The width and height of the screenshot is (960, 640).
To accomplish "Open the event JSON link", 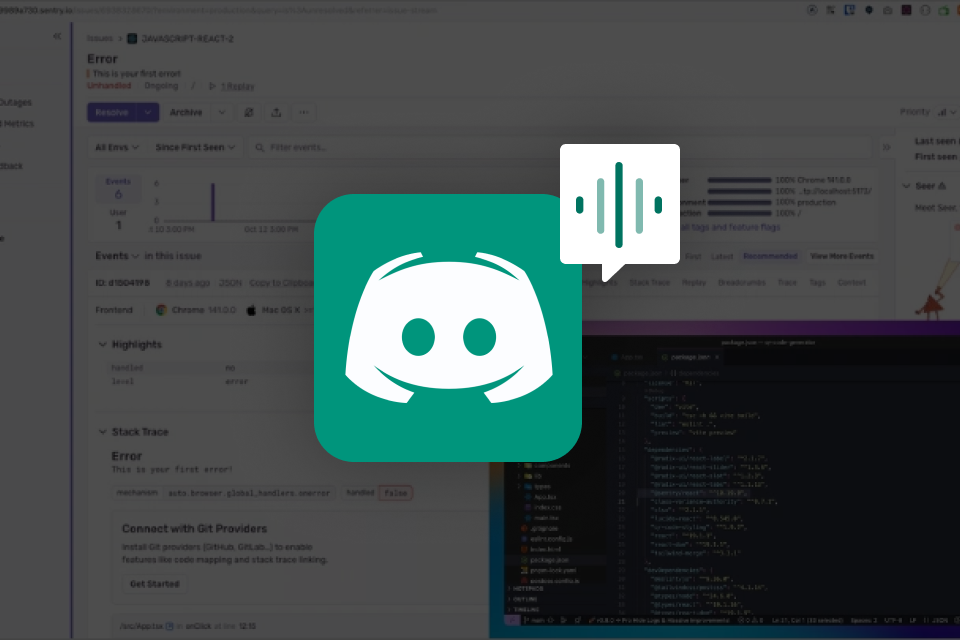I will click(230, 283).
